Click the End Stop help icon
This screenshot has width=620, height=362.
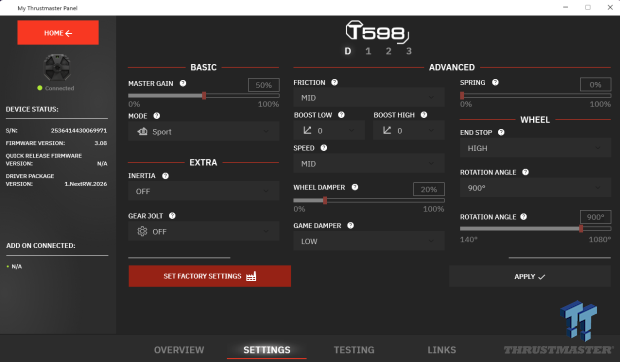point(501,132)
